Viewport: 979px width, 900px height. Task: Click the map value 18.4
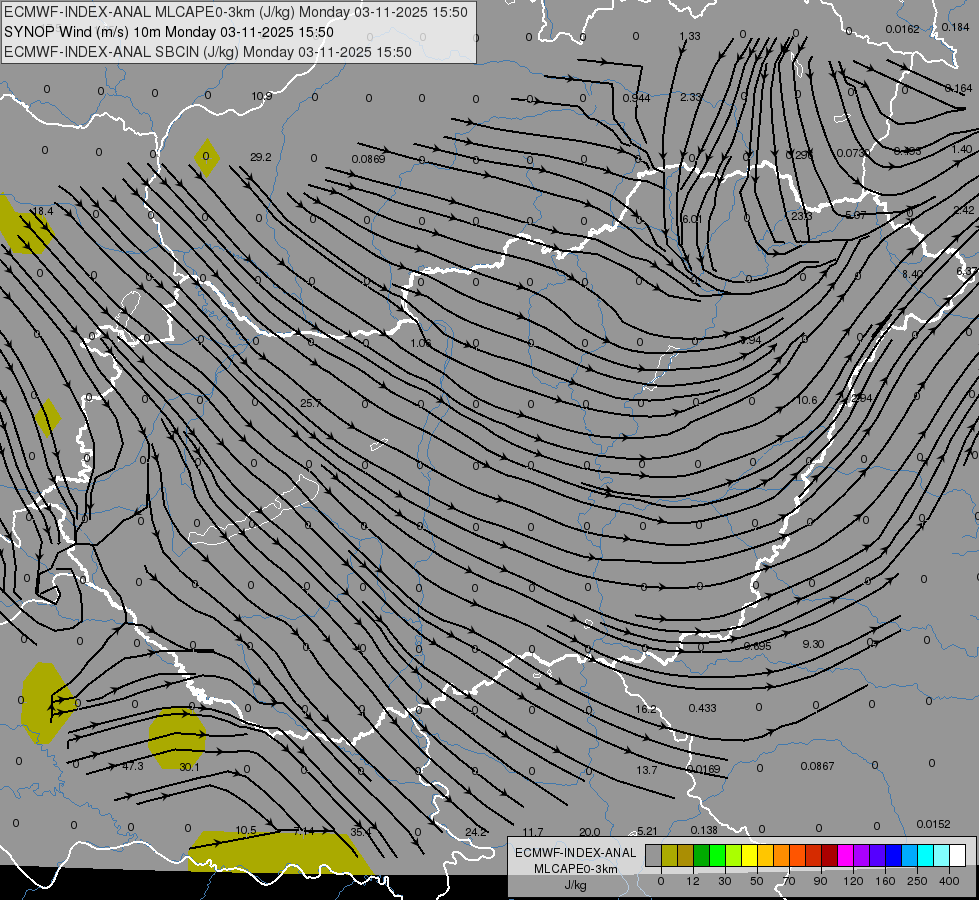pos(42,211)
